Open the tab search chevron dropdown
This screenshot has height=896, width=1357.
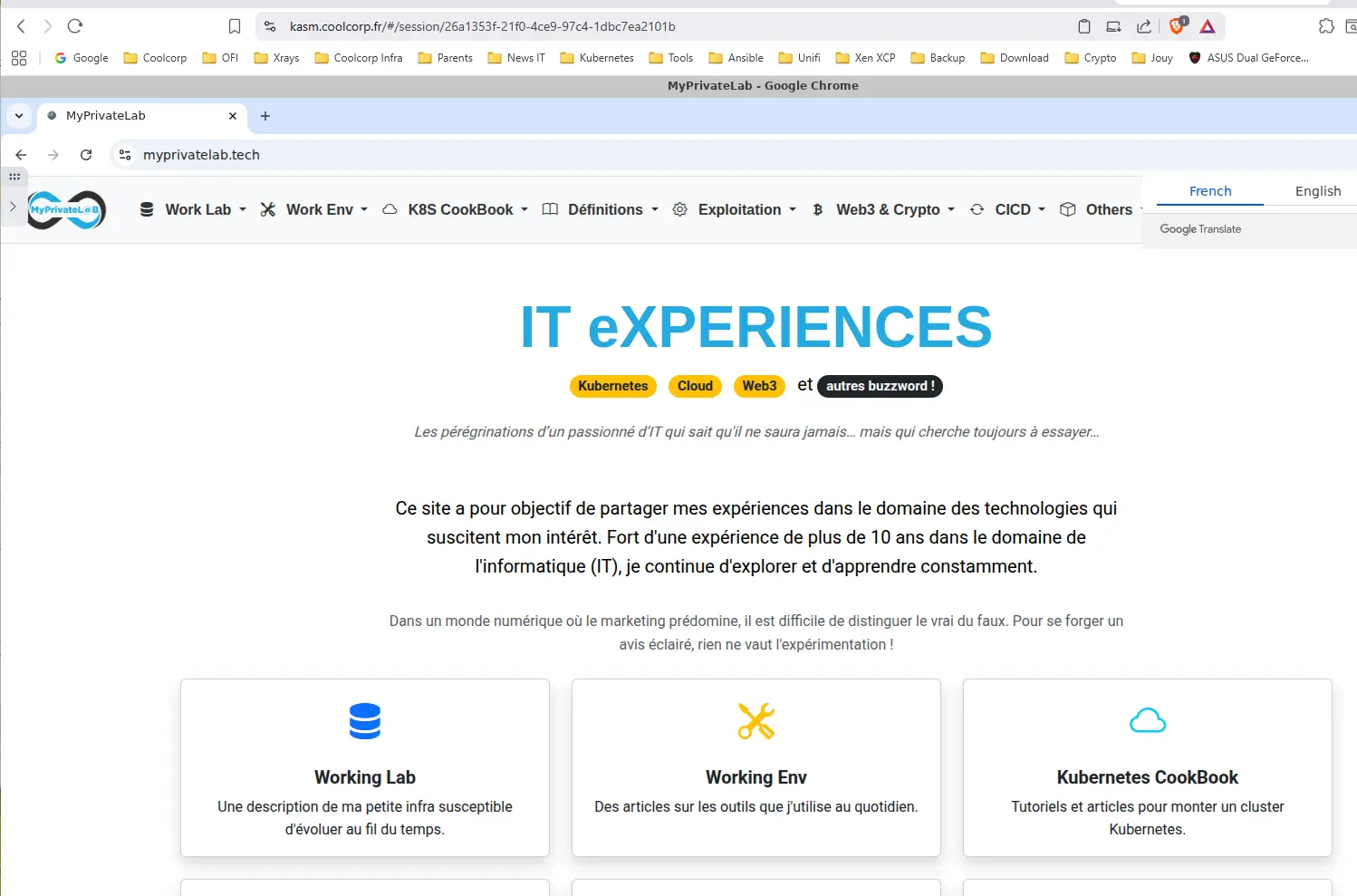[19, 116]
